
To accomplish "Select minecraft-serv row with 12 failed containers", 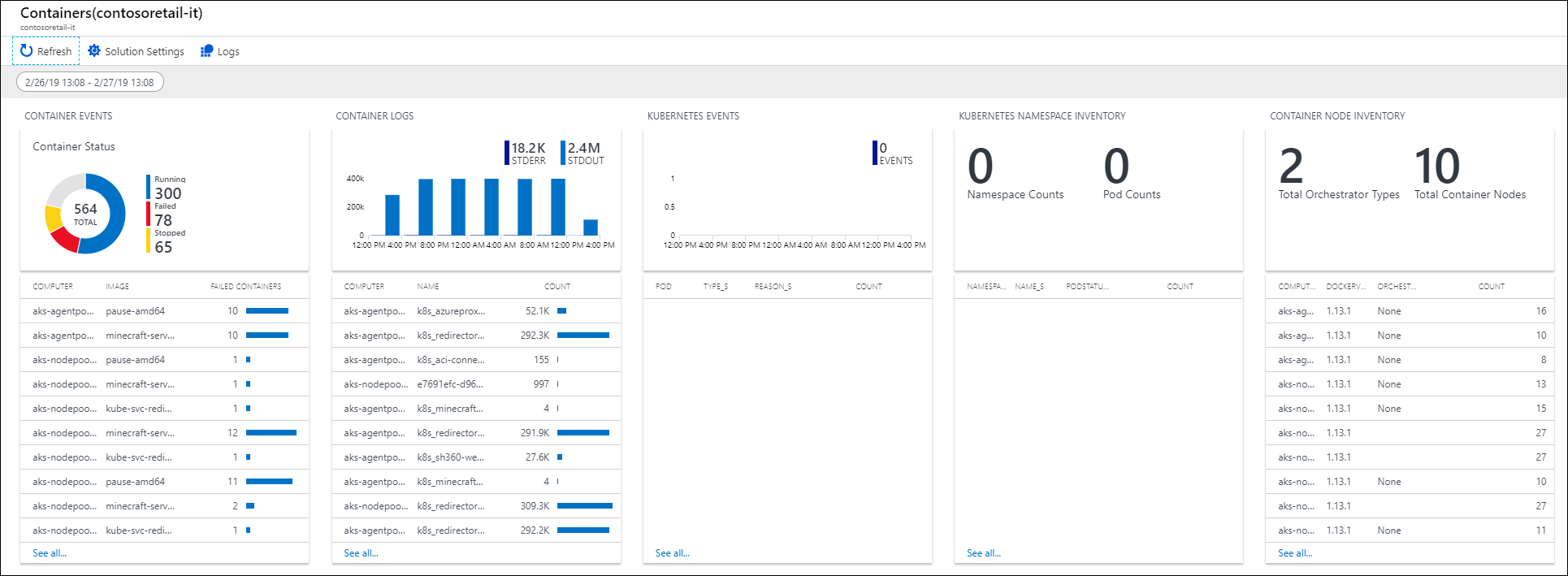I will 164,433.
